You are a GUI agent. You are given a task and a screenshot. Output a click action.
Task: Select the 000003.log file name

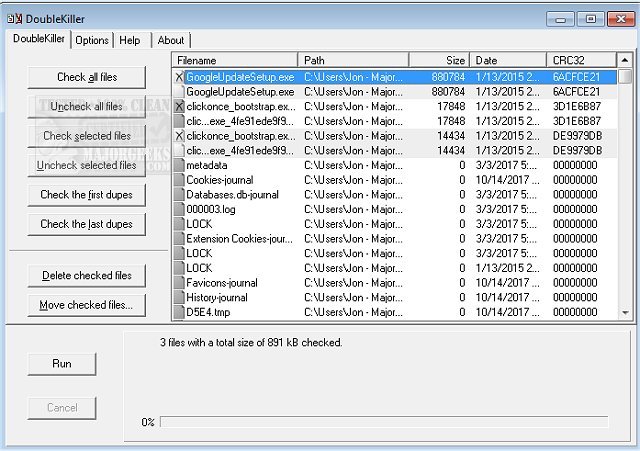click(211, 209)
